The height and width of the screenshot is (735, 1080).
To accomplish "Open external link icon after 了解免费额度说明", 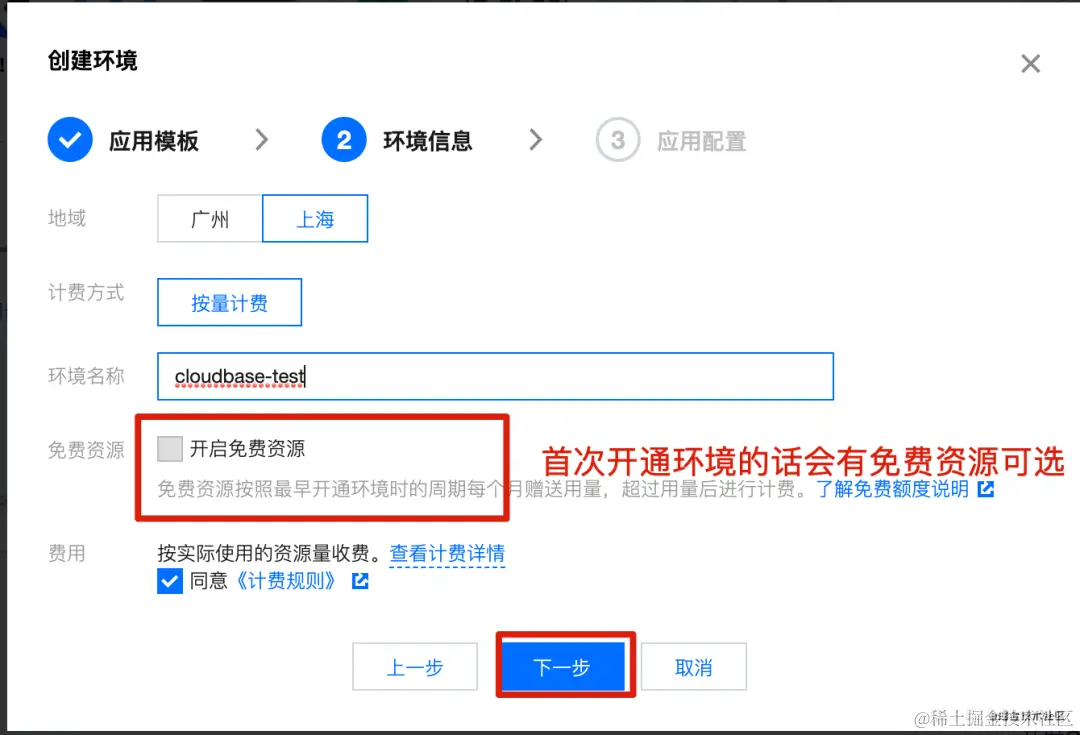I will (x=986, y=489).
